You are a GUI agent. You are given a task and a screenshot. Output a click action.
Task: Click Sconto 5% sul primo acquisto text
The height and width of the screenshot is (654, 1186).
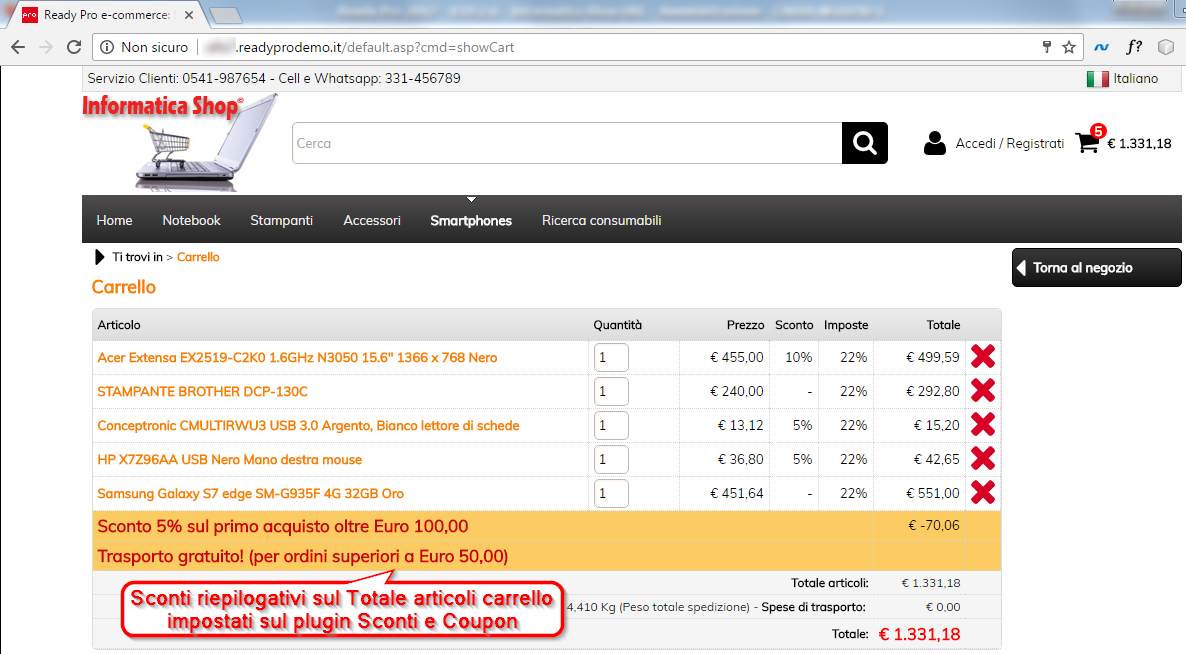[x=283, y=526]
